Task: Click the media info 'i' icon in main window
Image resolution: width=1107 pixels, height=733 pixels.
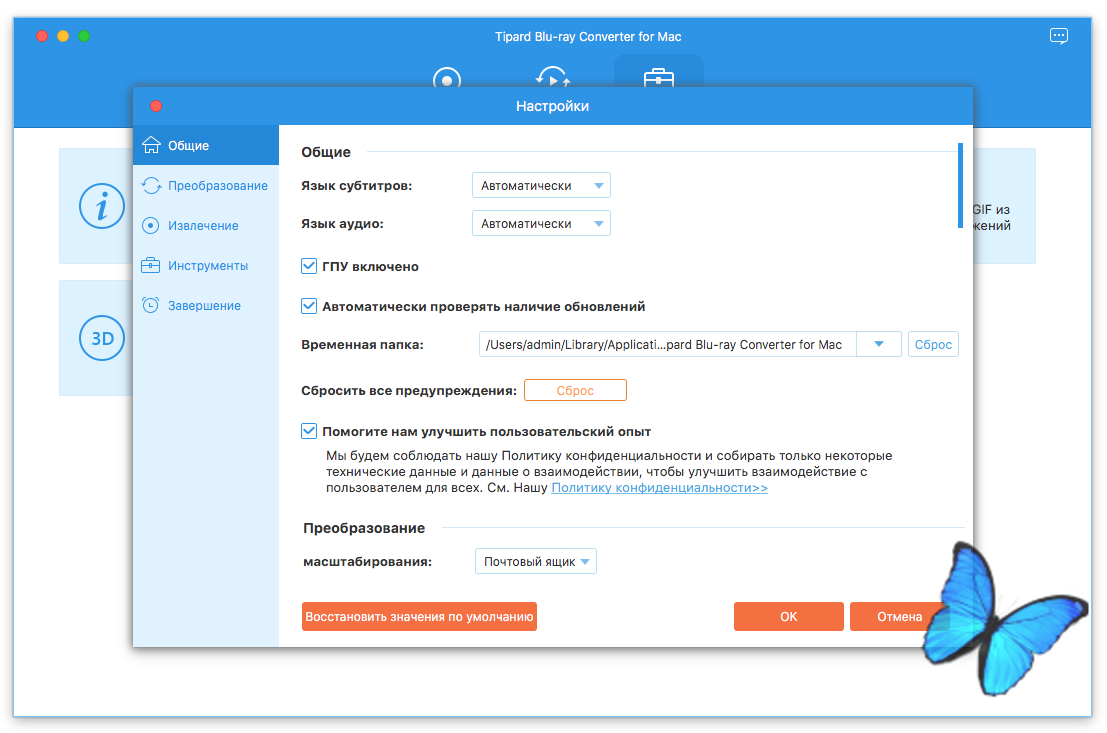Action: coord(102,206)
